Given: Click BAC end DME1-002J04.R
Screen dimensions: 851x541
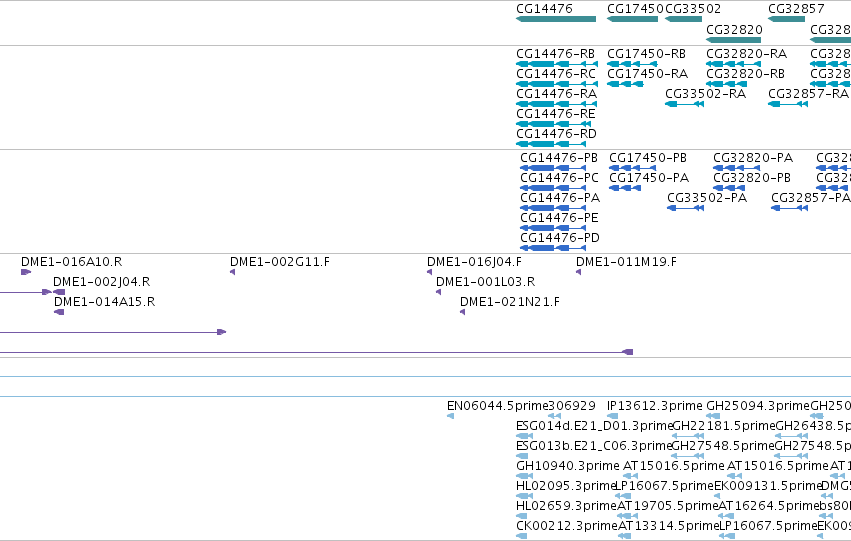Looking at the screenshot, I should click(x=101, y=282).
